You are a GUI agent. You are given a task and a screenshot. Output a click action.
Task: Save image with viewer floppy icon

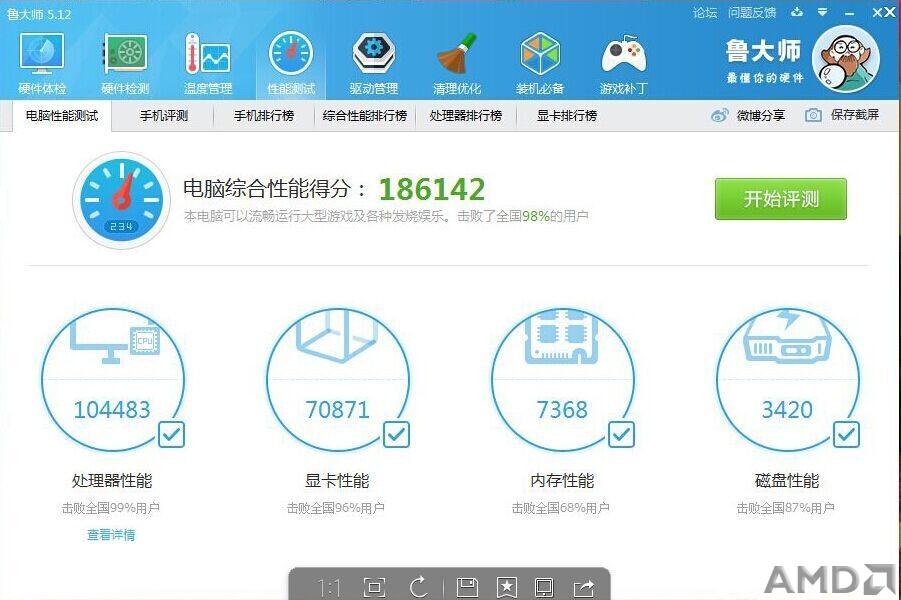coord(467,587)
